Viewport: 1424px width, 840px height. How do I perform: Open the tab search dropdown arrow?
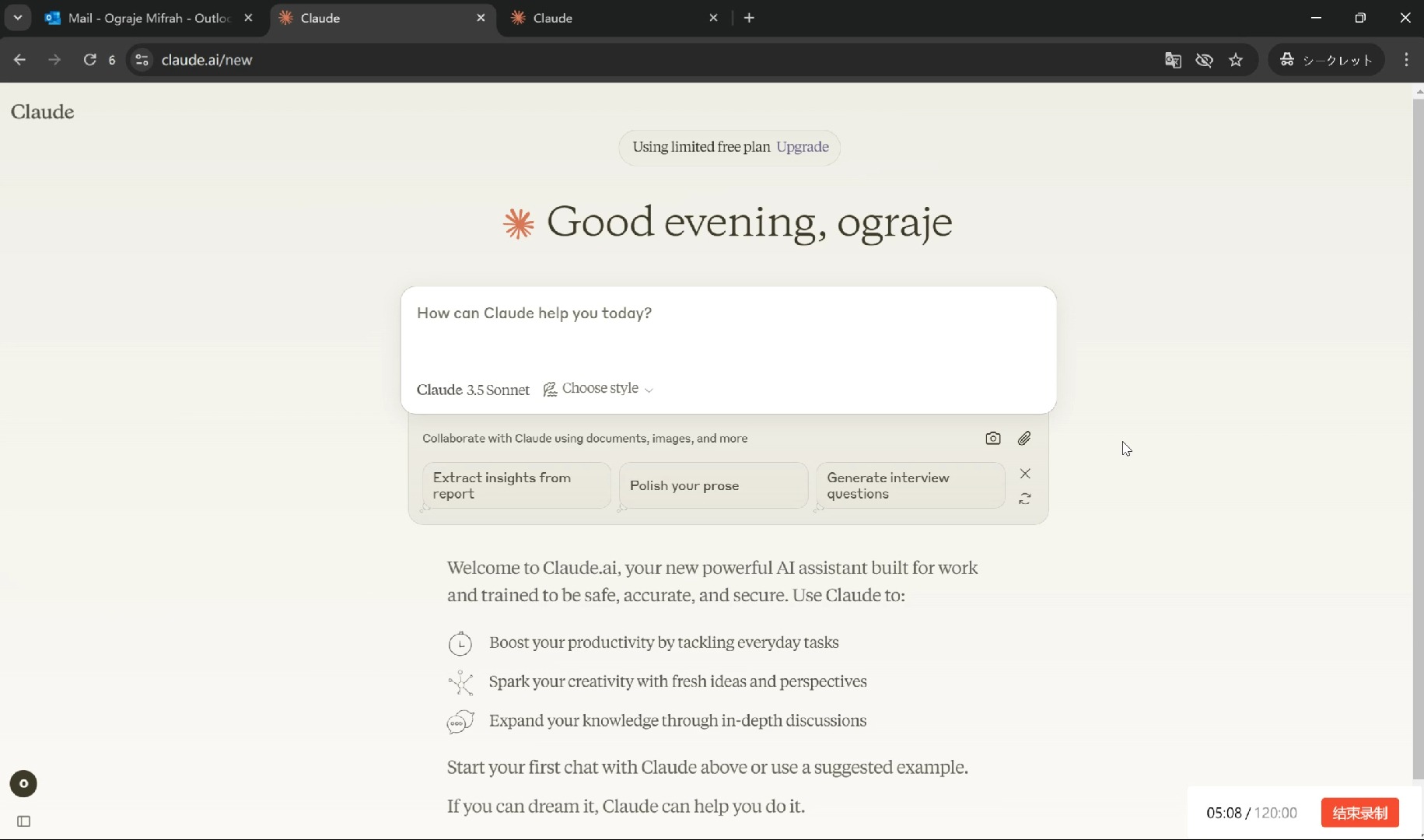pos(17,18)
